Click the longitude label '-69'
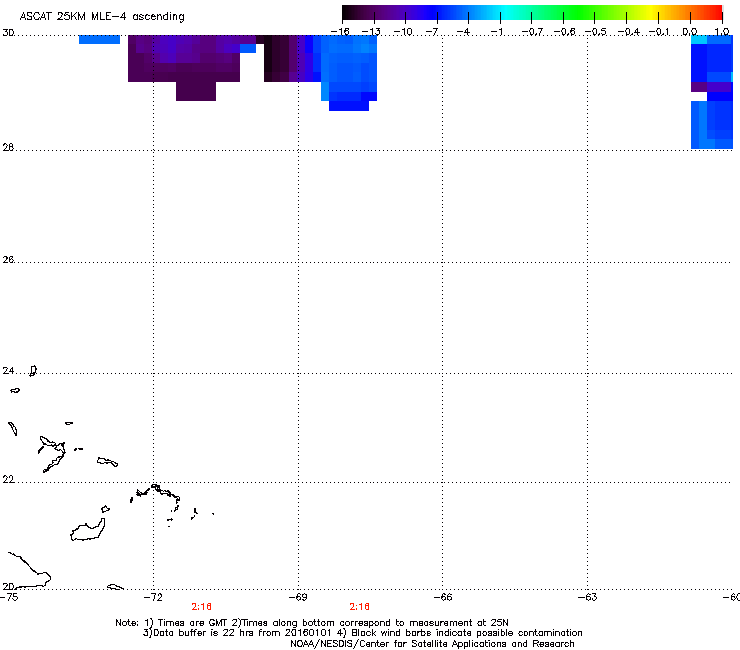This screenshot has width=740, height=650. tap(298, 597)
